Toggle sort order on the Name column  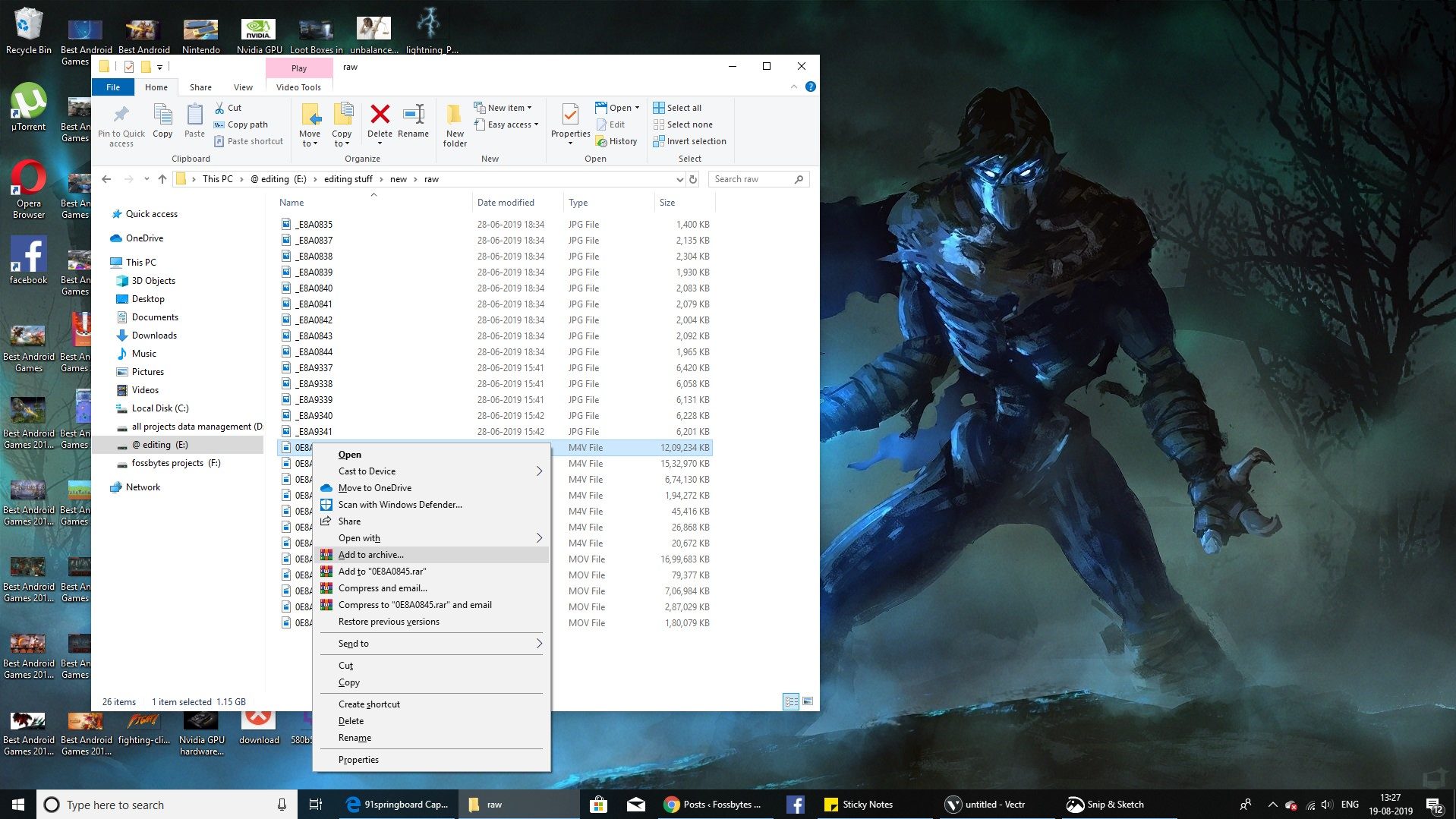pos(291,202)
